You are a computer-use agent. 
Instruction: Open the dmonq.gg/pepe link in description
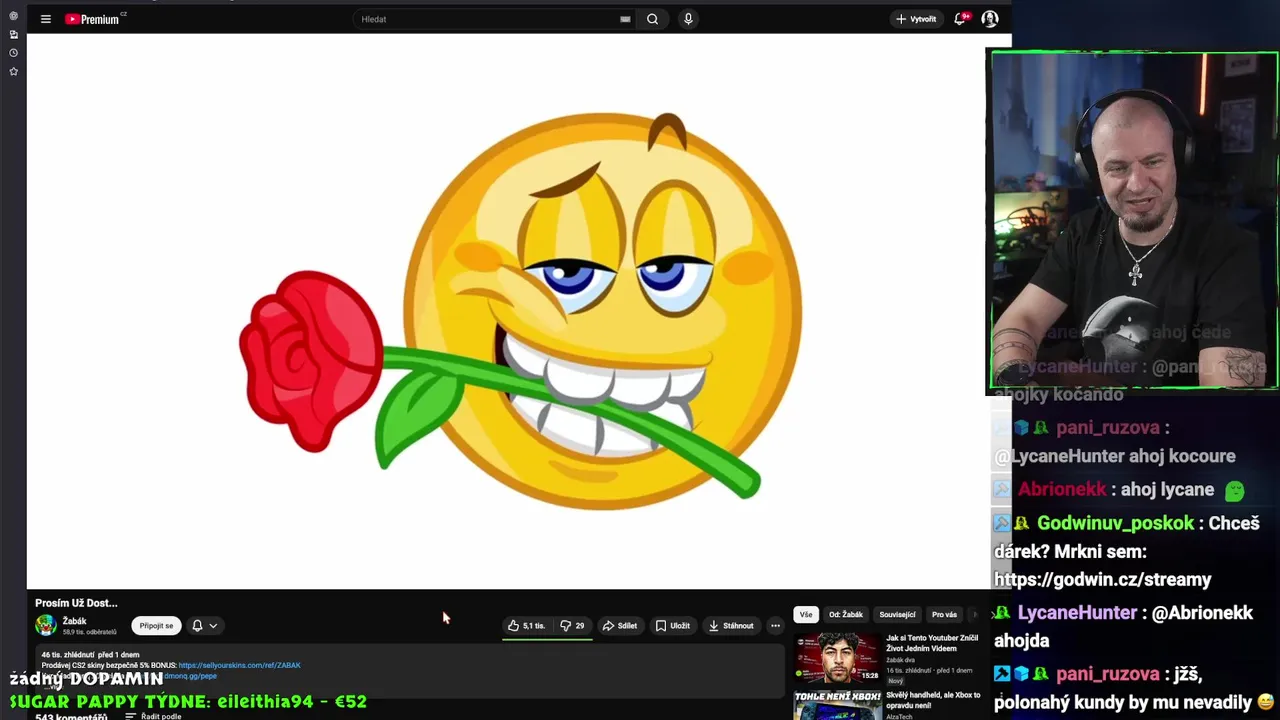point(190,676)
